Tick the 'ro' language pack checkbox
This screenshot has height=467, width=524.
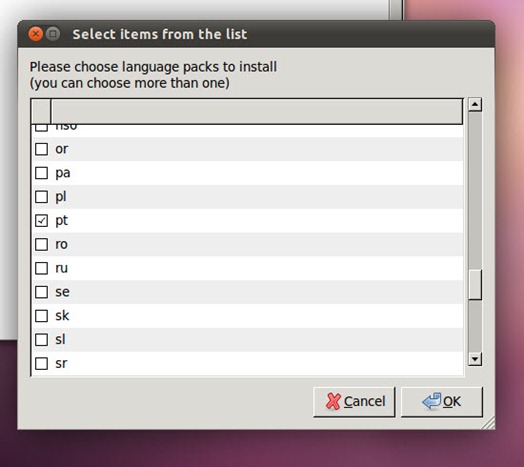click(41, 244)
